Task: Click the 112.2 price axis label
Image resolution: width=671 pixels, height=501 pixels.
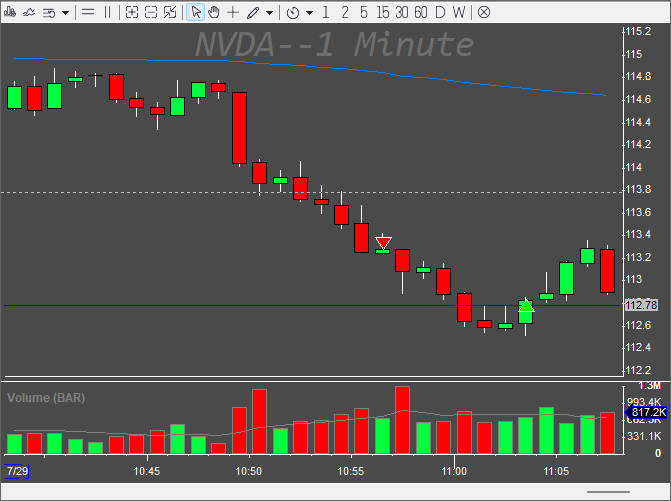Action: coord(638,370)
